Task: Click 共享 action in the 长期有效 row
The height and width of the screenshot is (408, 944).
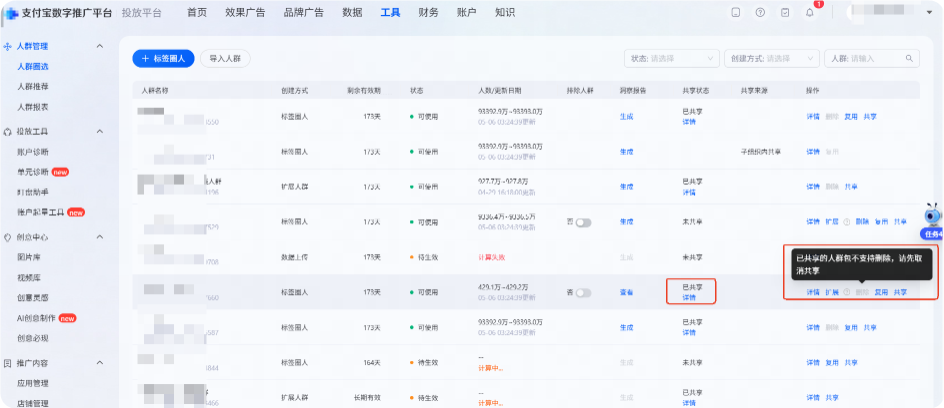Action: pos(831,398)
